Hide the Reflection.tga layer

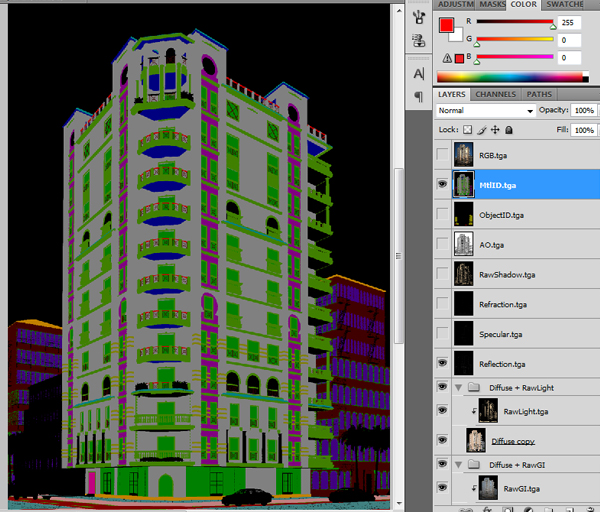(442, 364)
